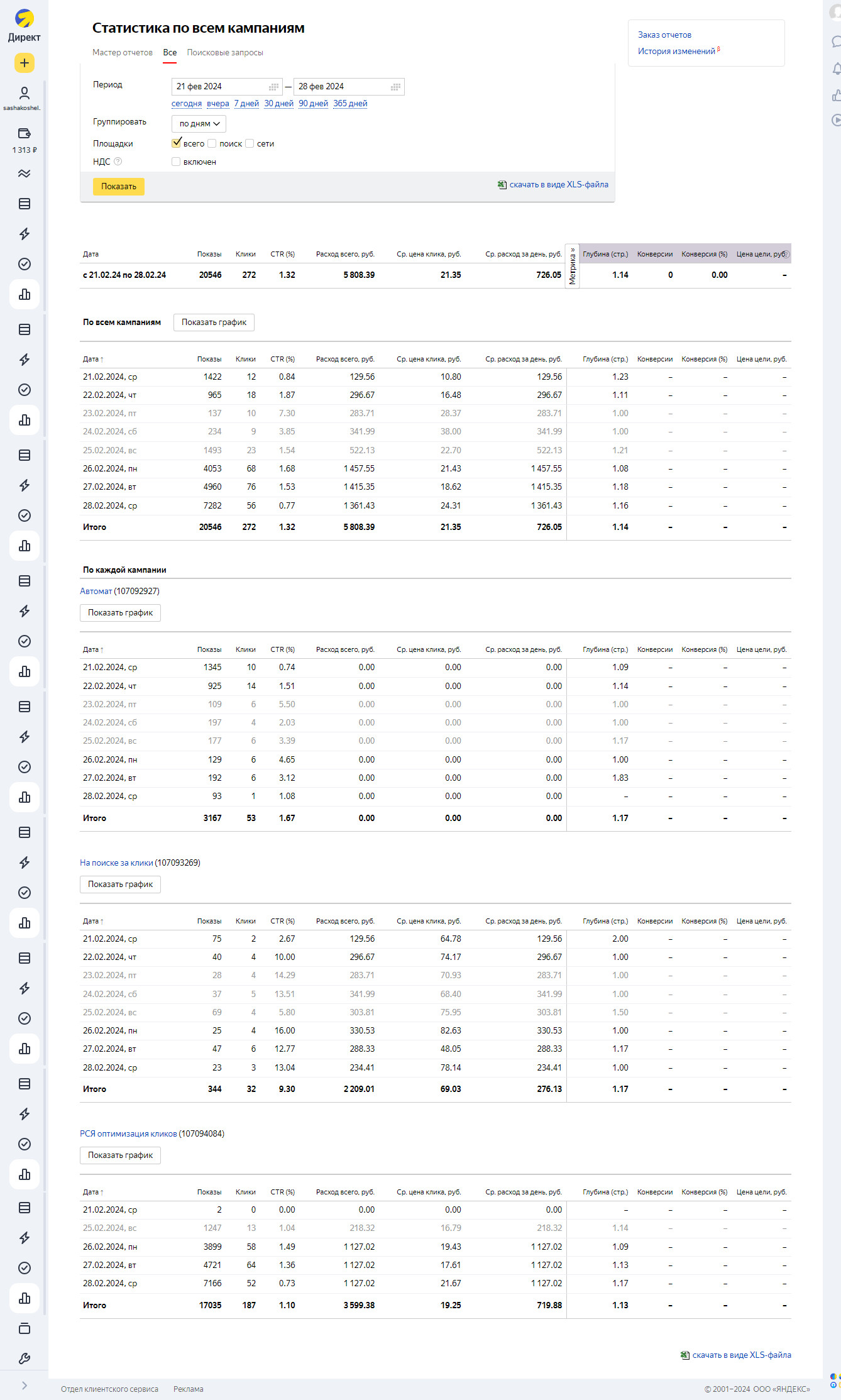841x1400 pixels.
Task: Collapse the Метрика columns expander
Action: [572, 266]
